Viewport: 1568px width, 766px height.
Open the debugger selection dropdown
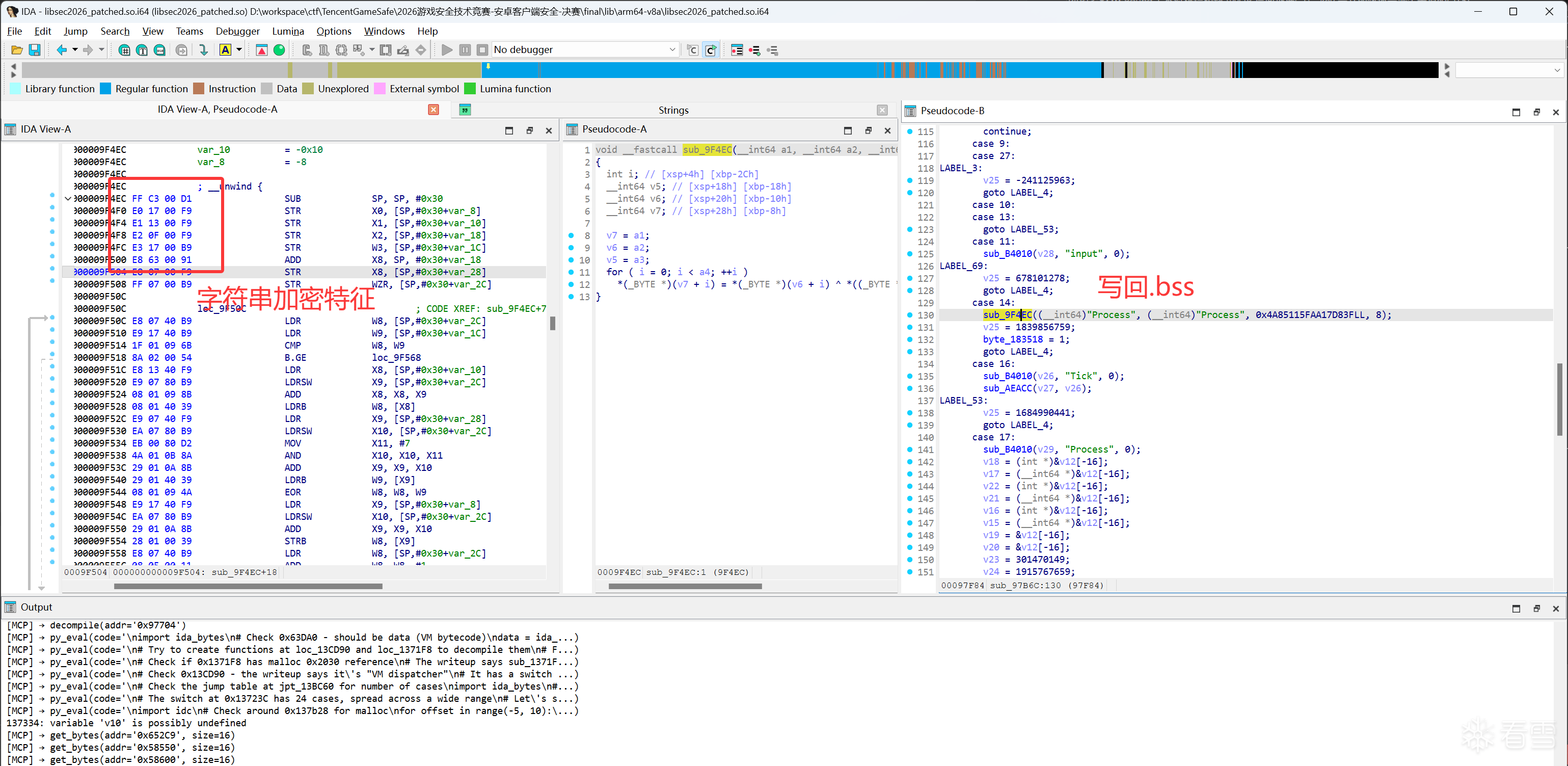click(x=672, y=50)
